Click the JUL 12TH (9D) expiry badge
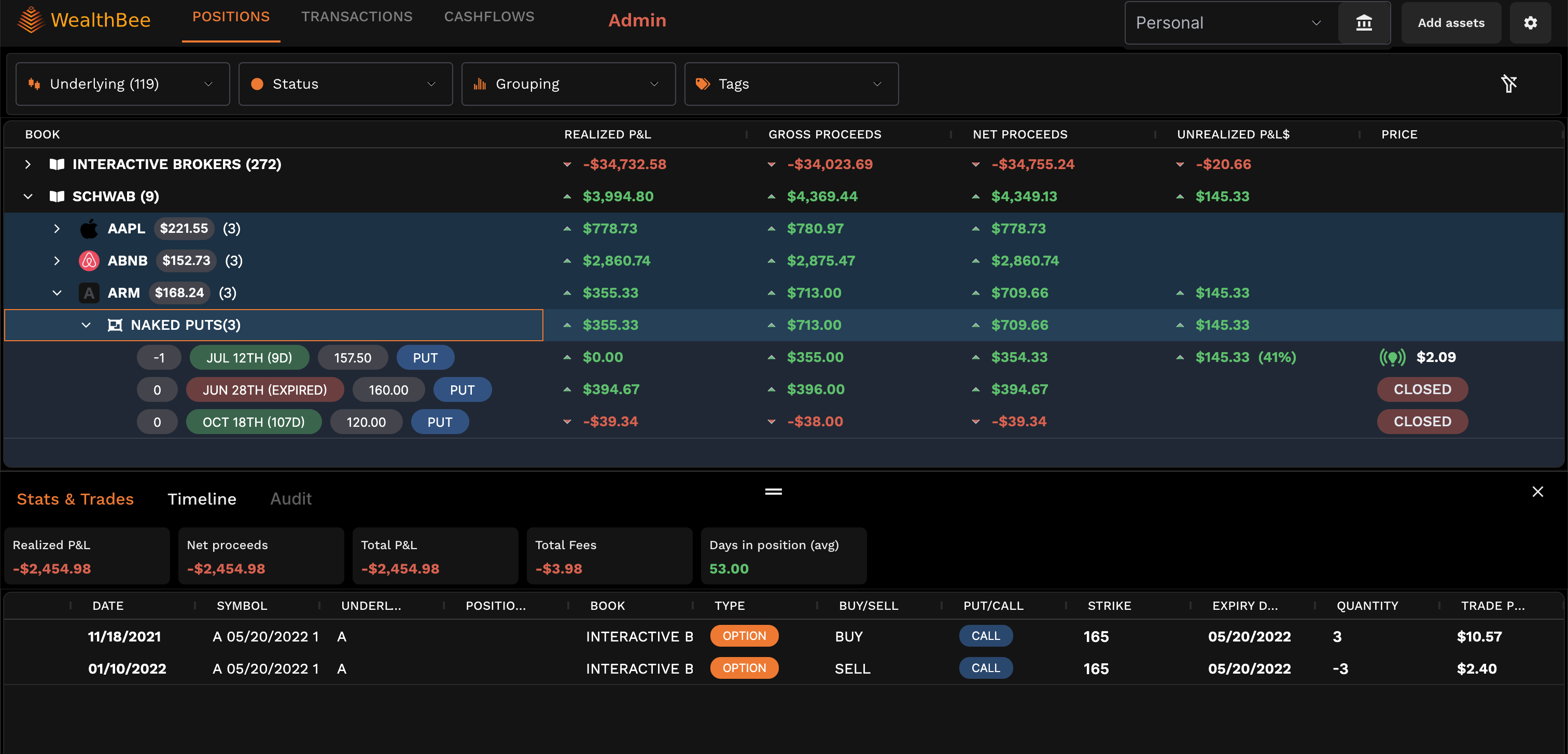Viewport: 1568px width, 754px height. [x=249, y=358]
